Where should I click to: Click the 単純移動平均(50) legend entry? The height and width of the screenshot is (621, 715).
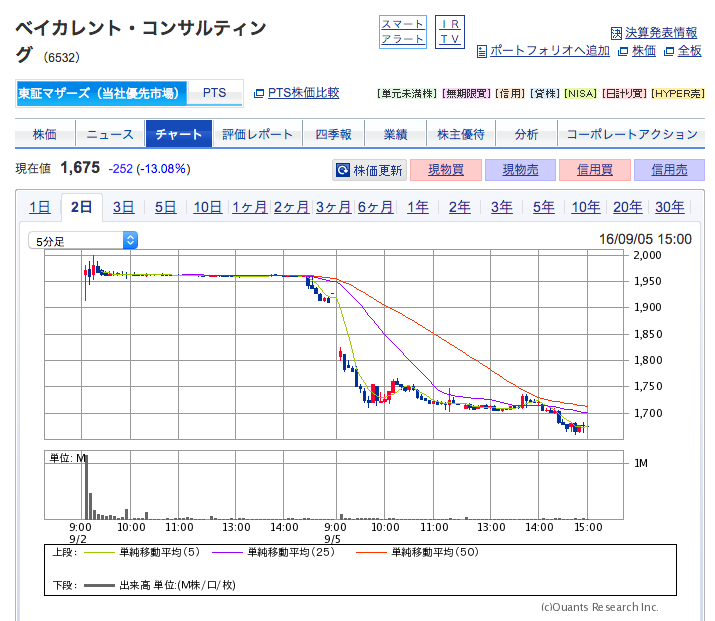click(417, 552)
